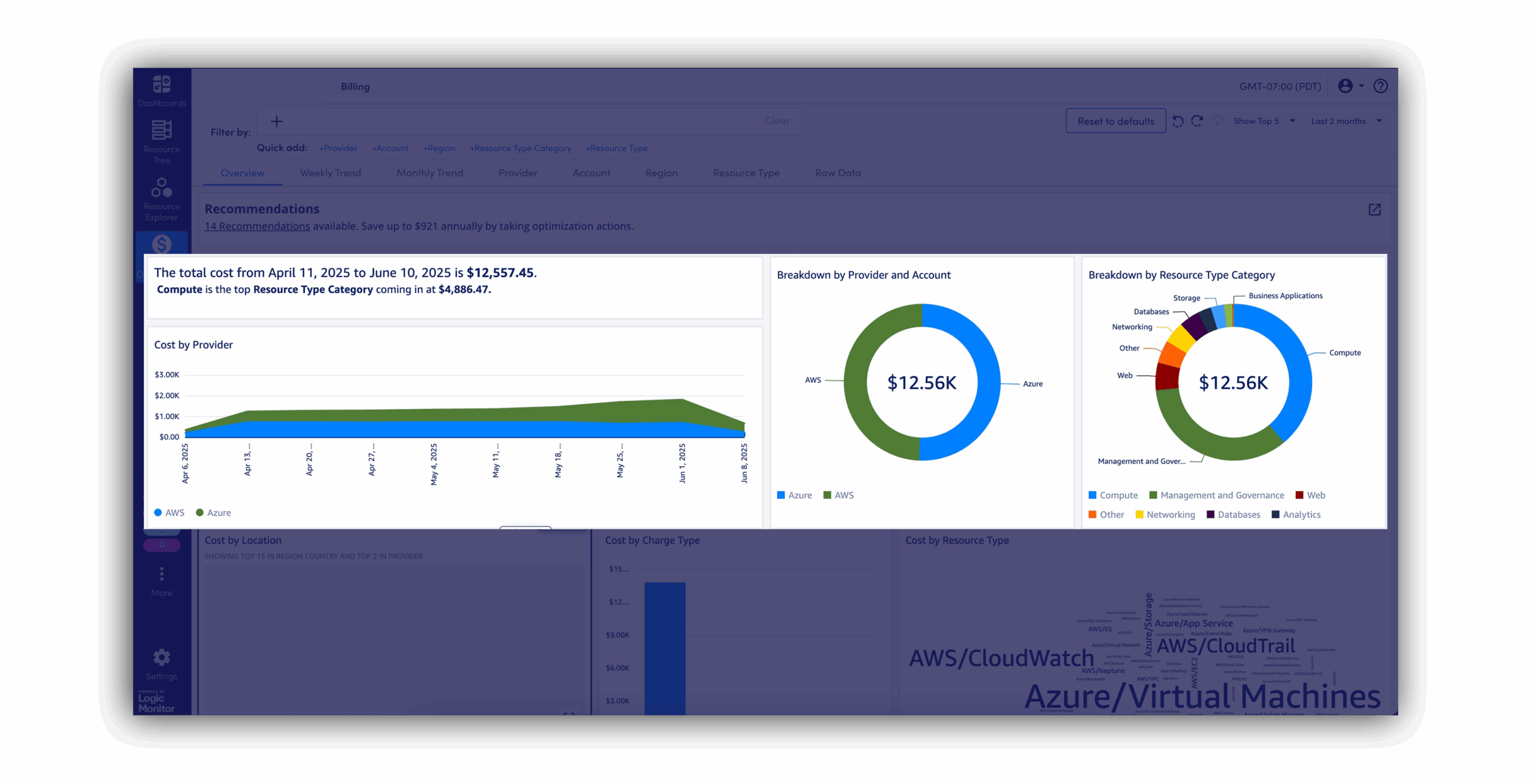Toggle AWS series in Cost by Provider legend
The height and width of the screenshot is (784, 1533).
(x=169, y=513)
